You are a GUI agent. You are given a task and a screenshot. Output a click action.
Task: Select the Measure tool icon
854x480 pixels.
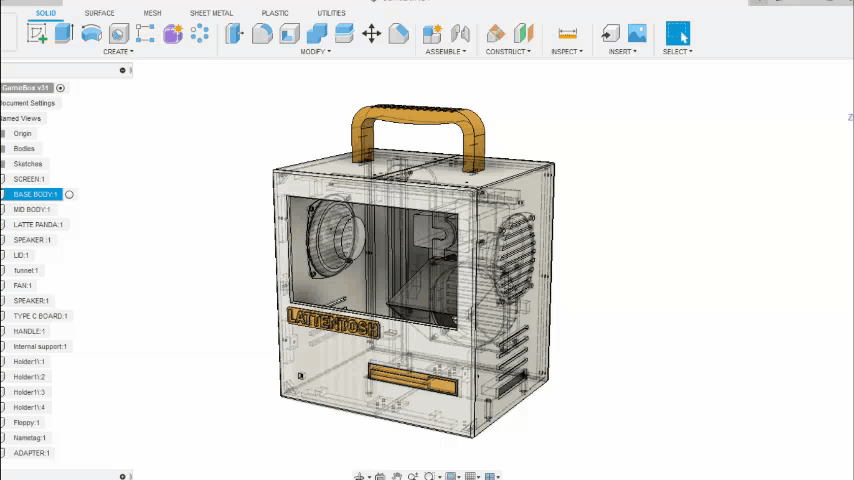pos(567,34)
